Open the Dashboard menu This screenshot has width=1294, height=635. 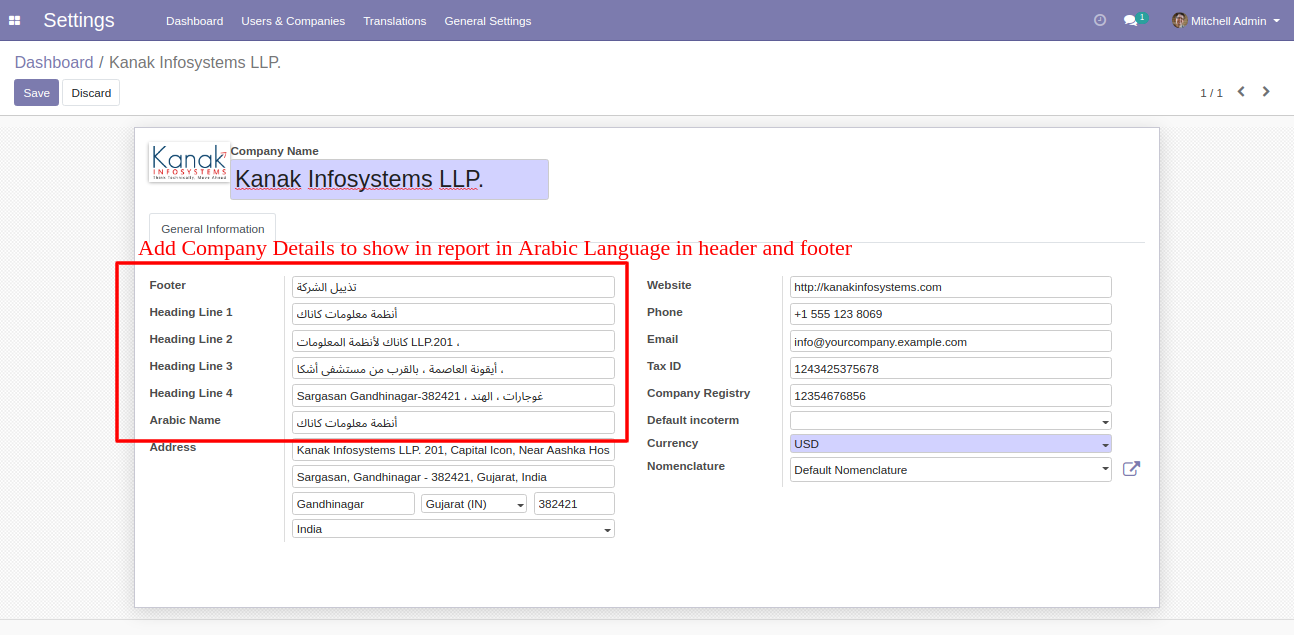pyautogui.click(x=195, y=21)
